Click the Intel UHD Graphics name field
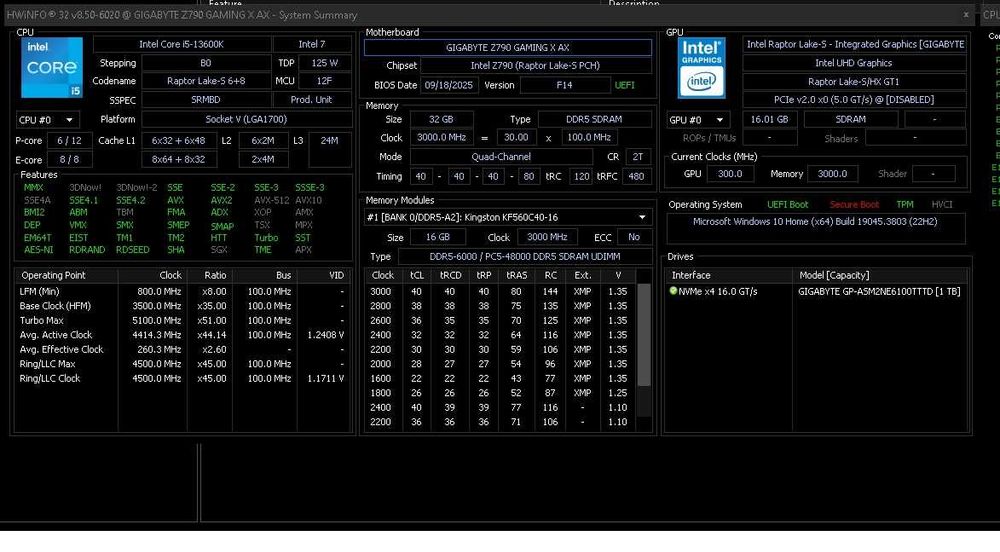 click(854, 62)
